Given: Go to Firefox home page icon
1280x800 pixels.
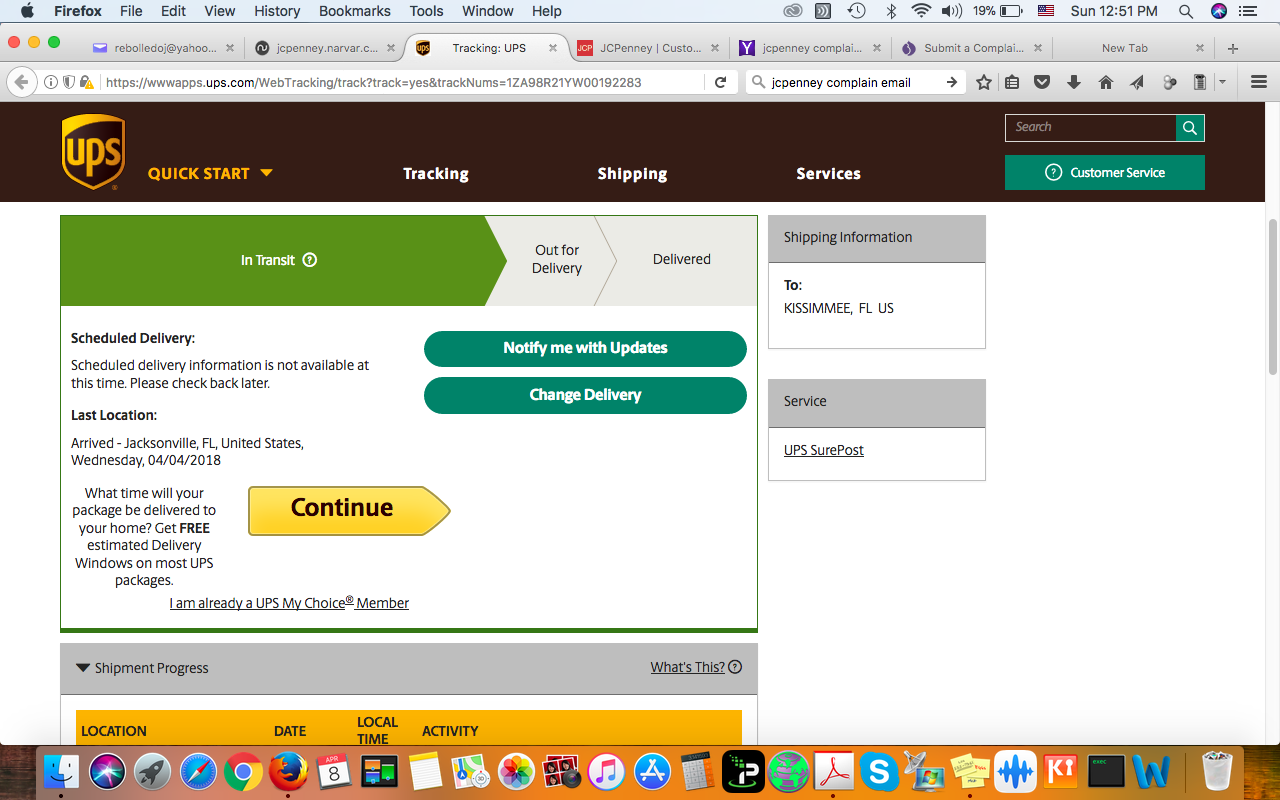Looking at the screenshot, I should click(x=1105, y=82).
